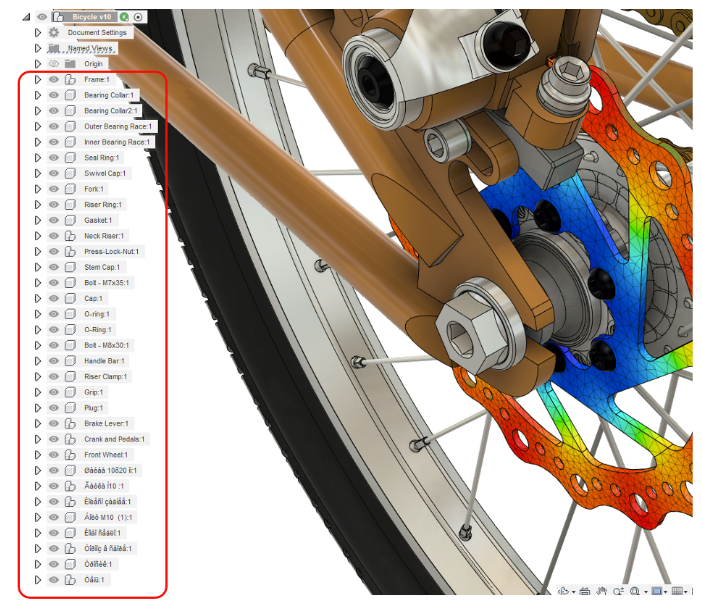702x606 pixels.
Task: Collapse the Bicycle v10 root node
Action: (x=26, y=17)
